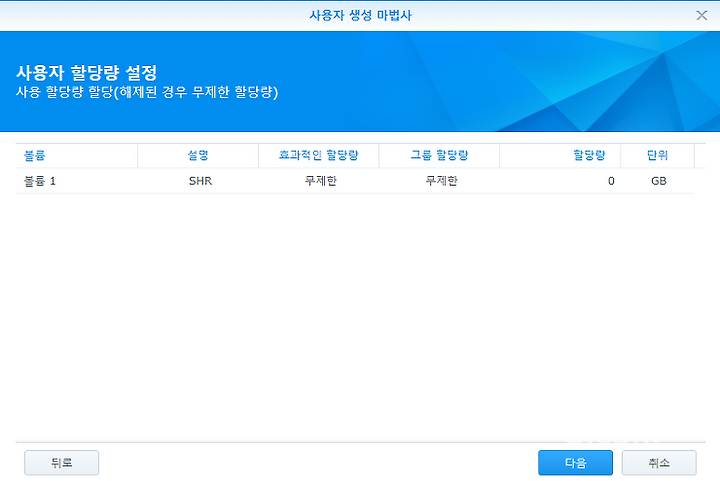This screenshot has width=720, height=481.
Task: Click the 할당량 column header
Action: [560, 156]
